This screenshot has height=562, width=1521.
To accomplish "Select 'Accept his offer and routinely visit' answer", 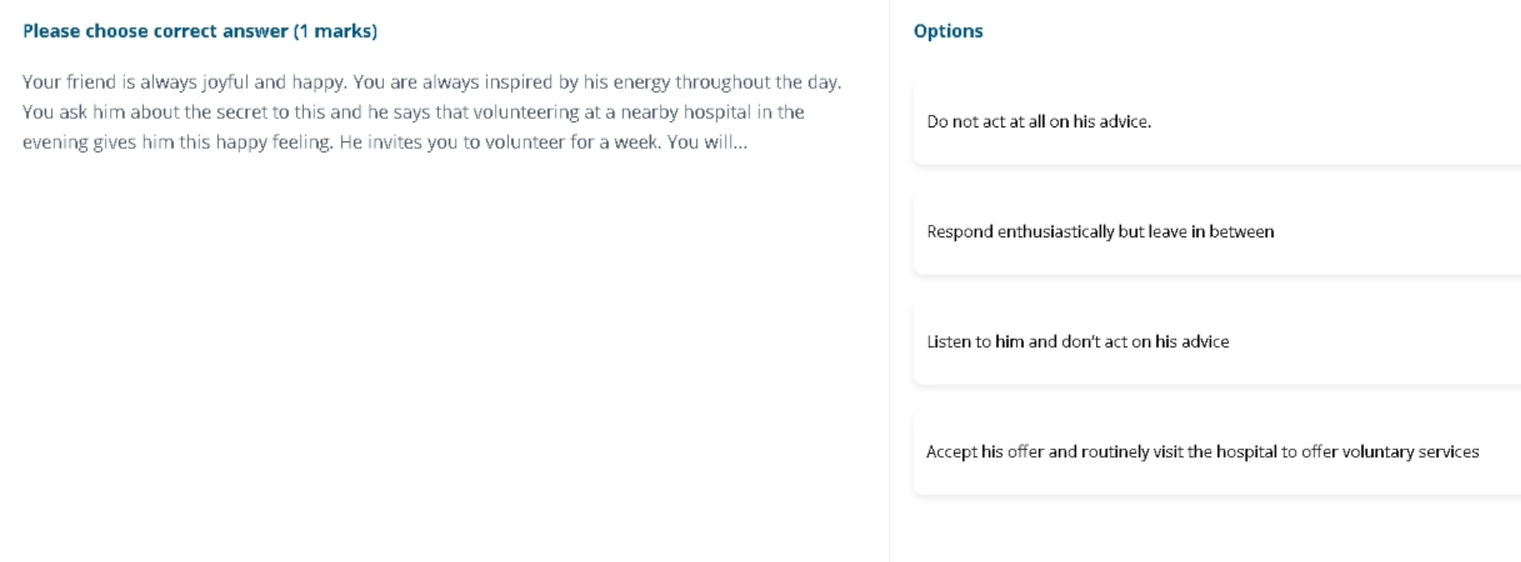I will point(1216,452).
